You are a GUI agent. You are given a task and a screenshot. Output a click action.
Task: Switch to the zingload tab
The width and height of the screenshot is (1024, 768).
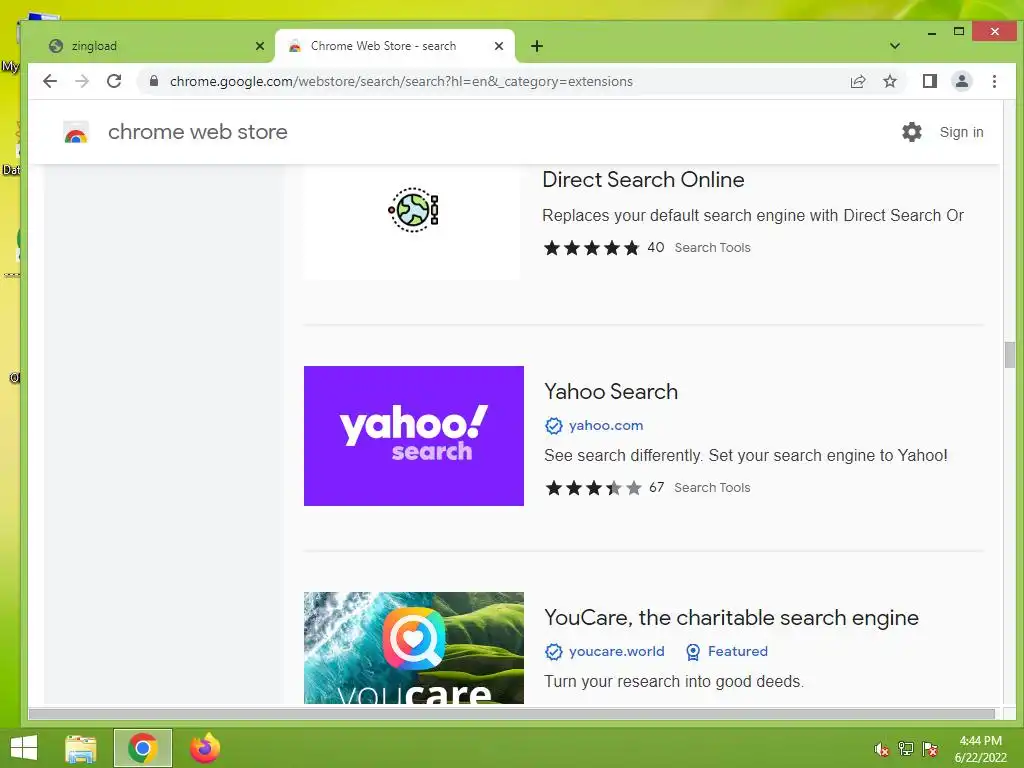tap(150, 46)
